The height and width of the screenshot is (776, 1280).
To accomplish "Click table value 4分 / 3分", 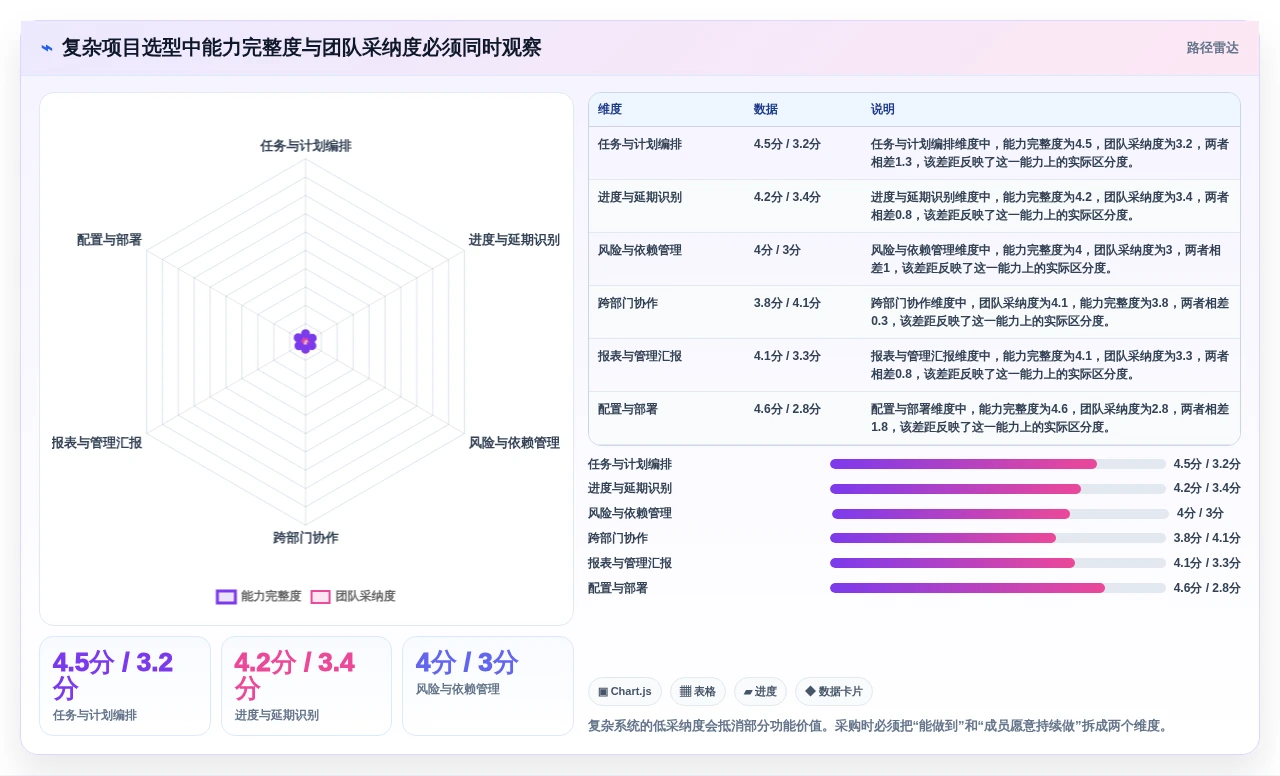I will pos(777,250).
